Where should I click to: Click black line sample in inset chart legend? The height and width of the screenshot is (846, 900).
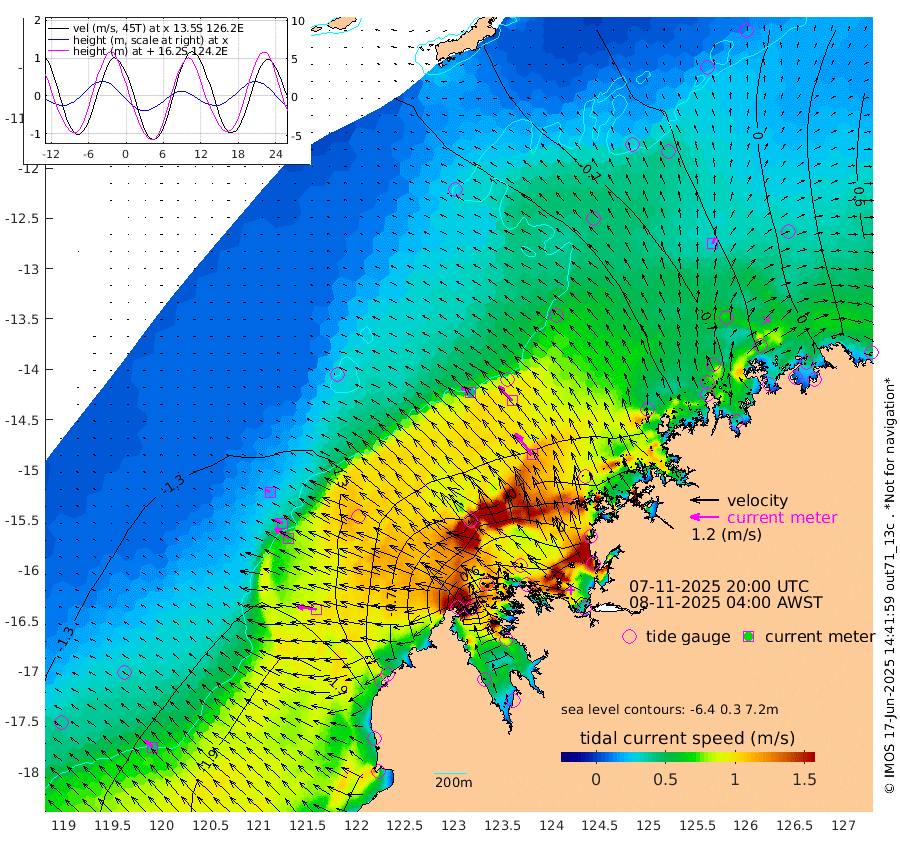(x=58, y=28)
